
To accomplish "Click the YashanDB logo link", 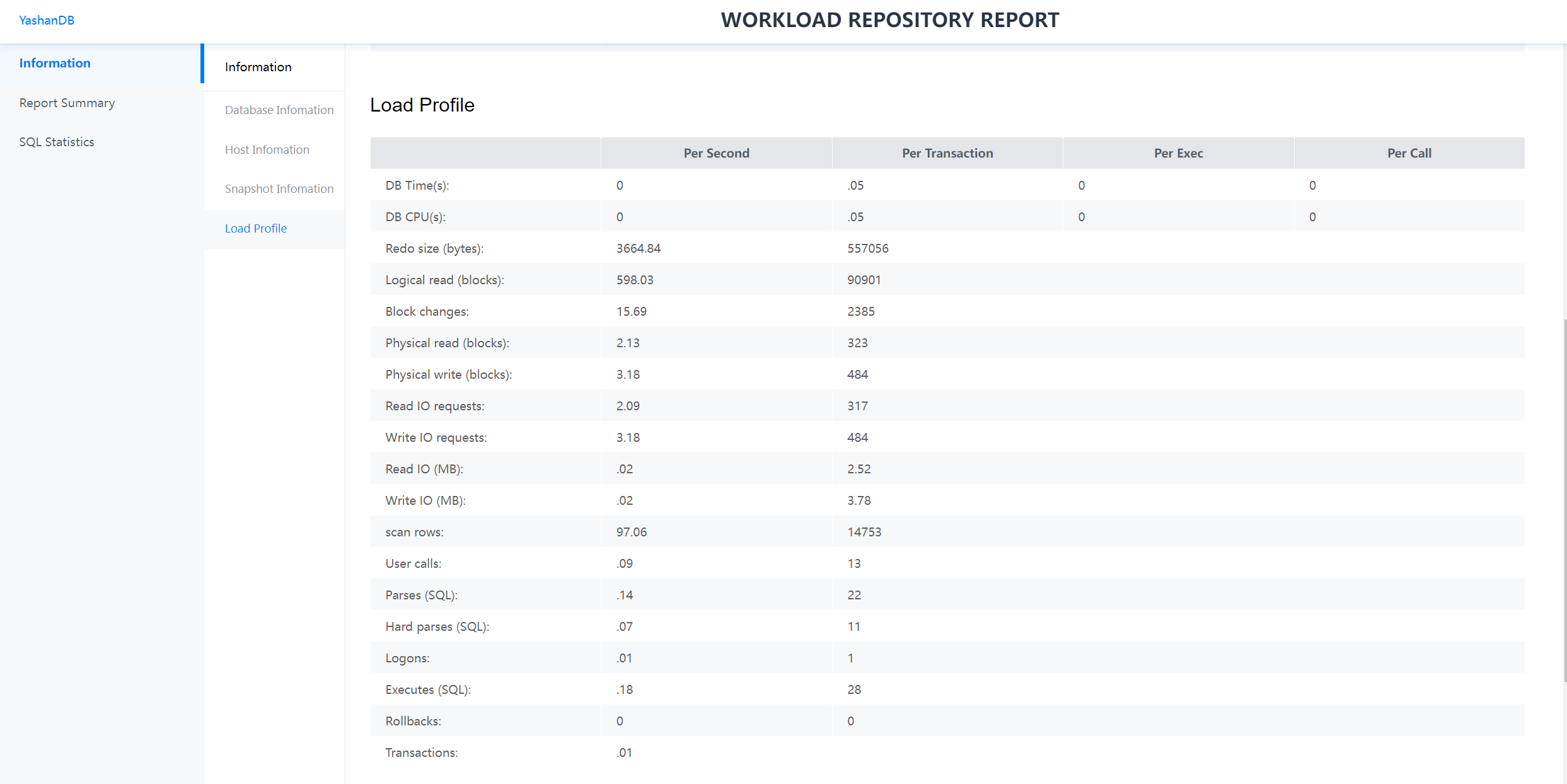I will [x=47, y=20].
